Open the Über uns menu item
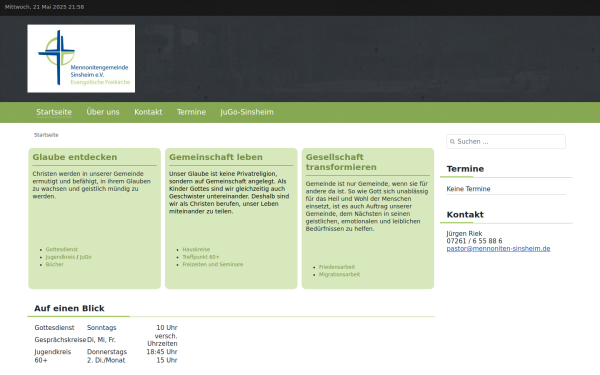This screenshot has height=375, width=600. click(x=103, y=112)
